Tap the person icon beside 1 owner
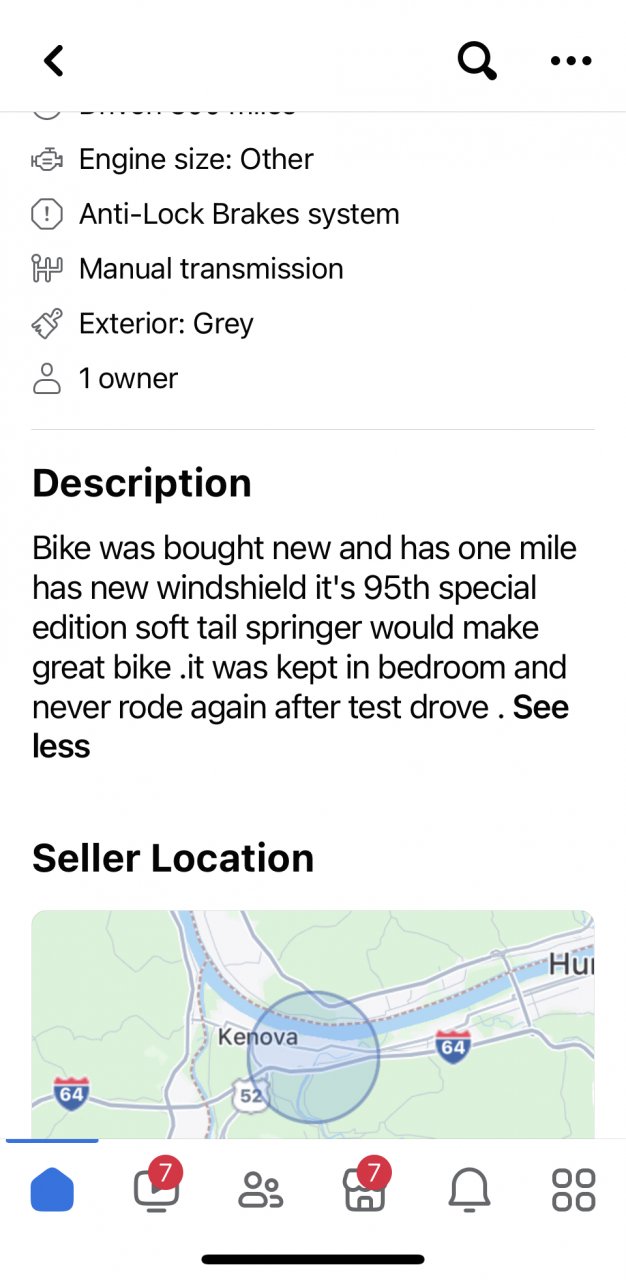Screen dimensions: 626x1280 point(47,379)
